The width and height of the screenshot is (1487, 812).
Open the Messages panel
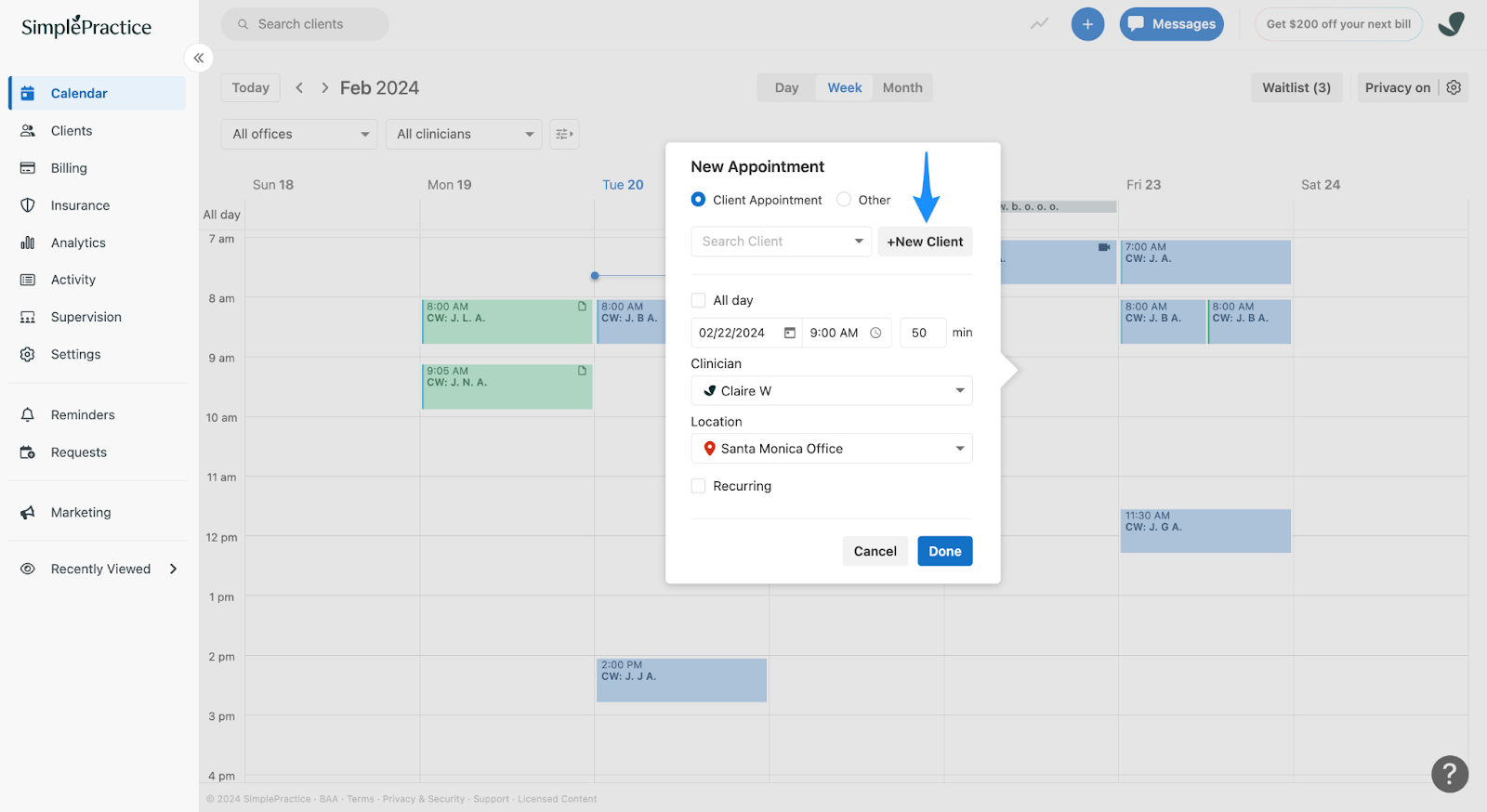click(1171, 23)
